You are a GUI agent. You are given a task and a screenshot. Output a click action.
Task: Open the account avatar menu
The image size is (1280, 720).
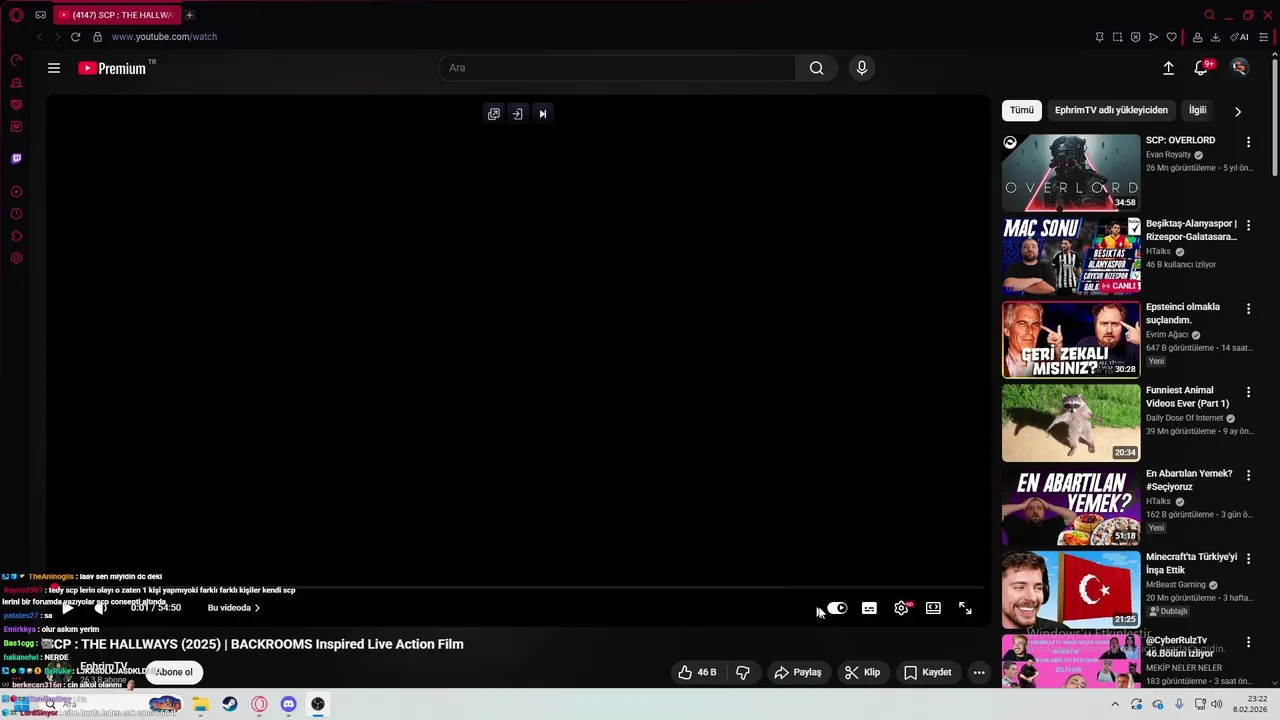1239,68
